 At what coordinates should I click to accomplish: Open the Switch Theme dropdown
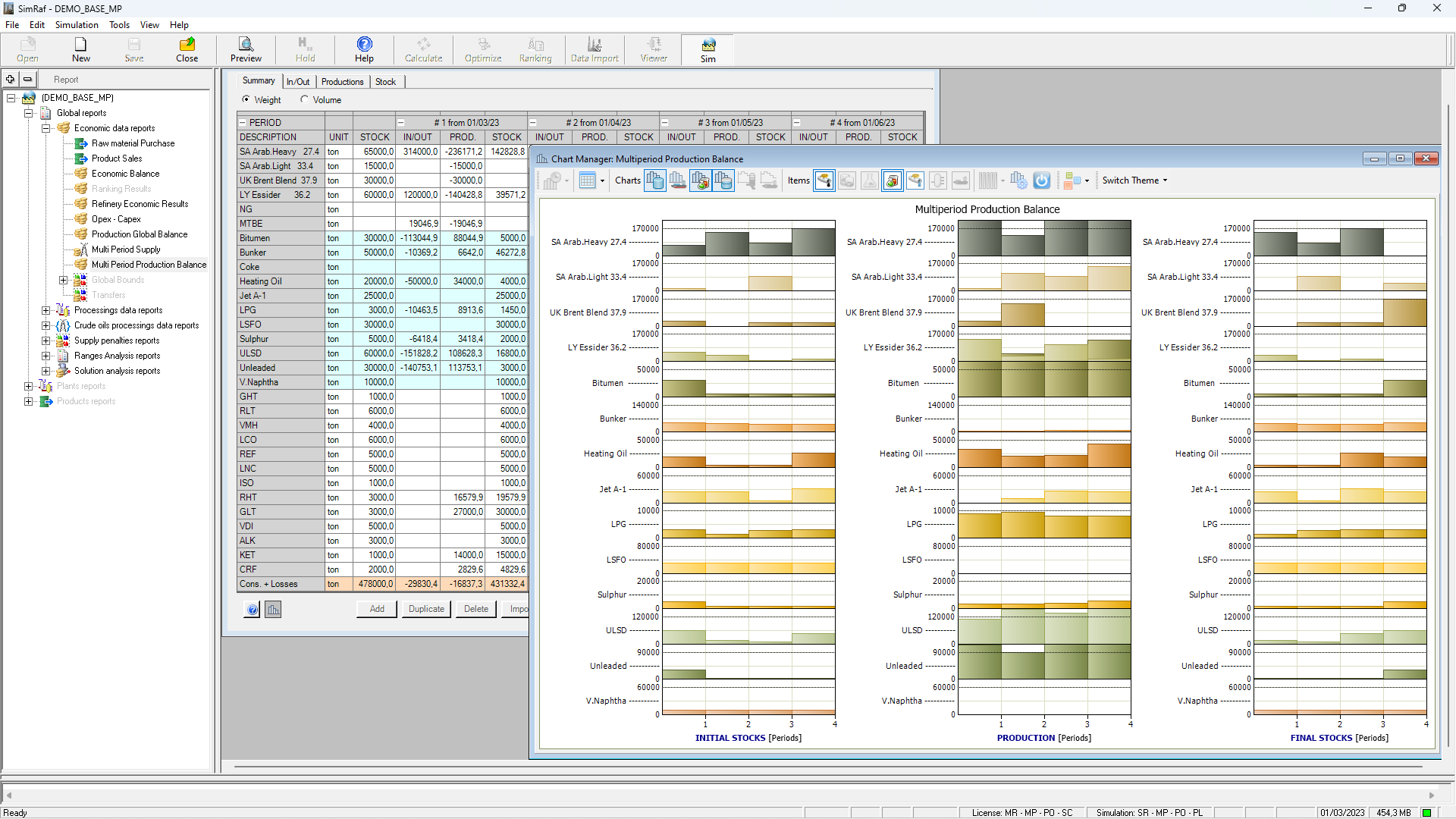click(1134, 180)
